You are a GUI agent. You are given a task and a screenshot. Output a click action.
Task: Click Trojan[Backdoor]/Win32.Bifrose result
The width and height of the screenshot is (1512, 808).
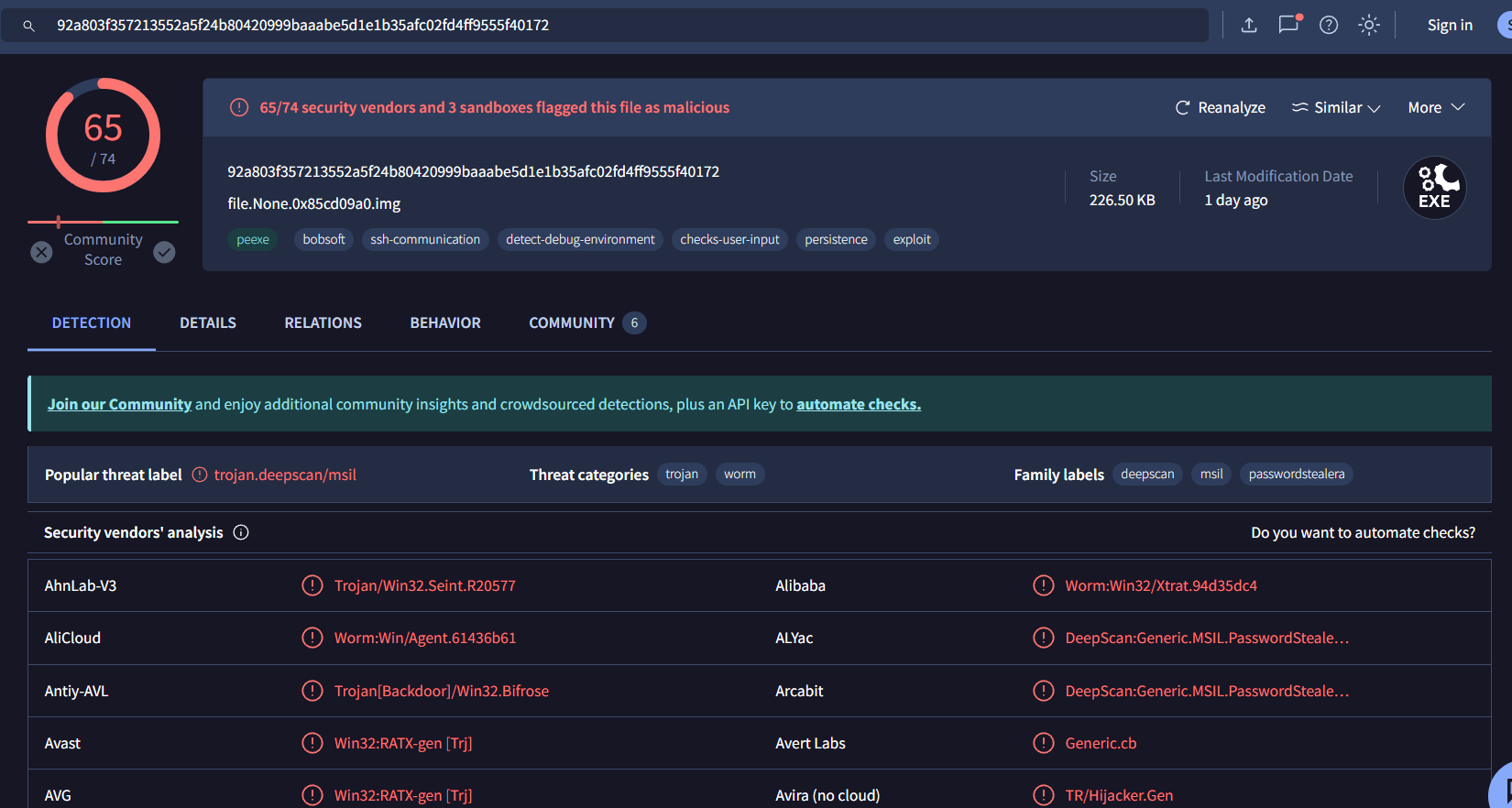pos(442,691)
